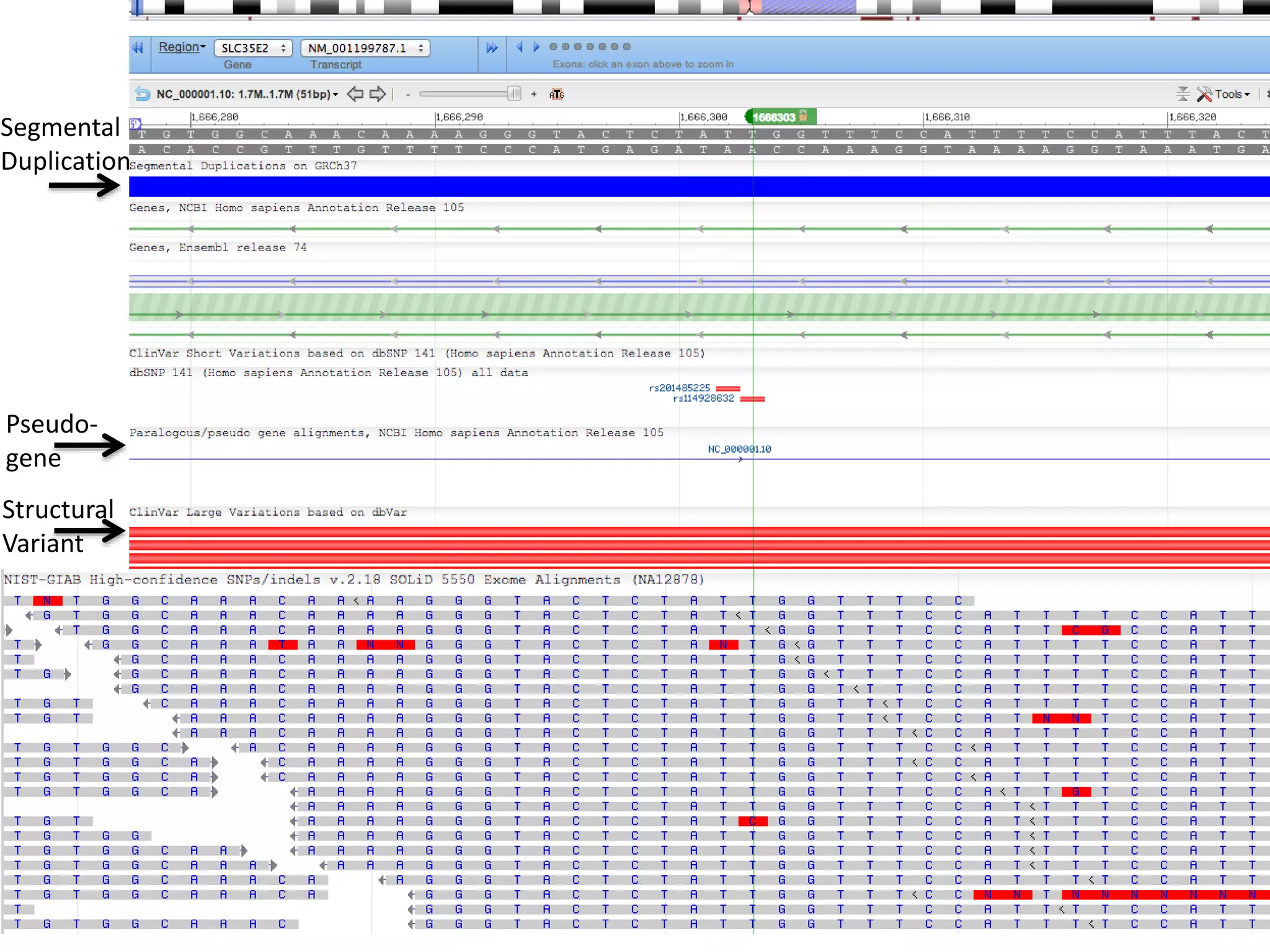Open the NM_001199787.1 transcript selector

point(365,48)
